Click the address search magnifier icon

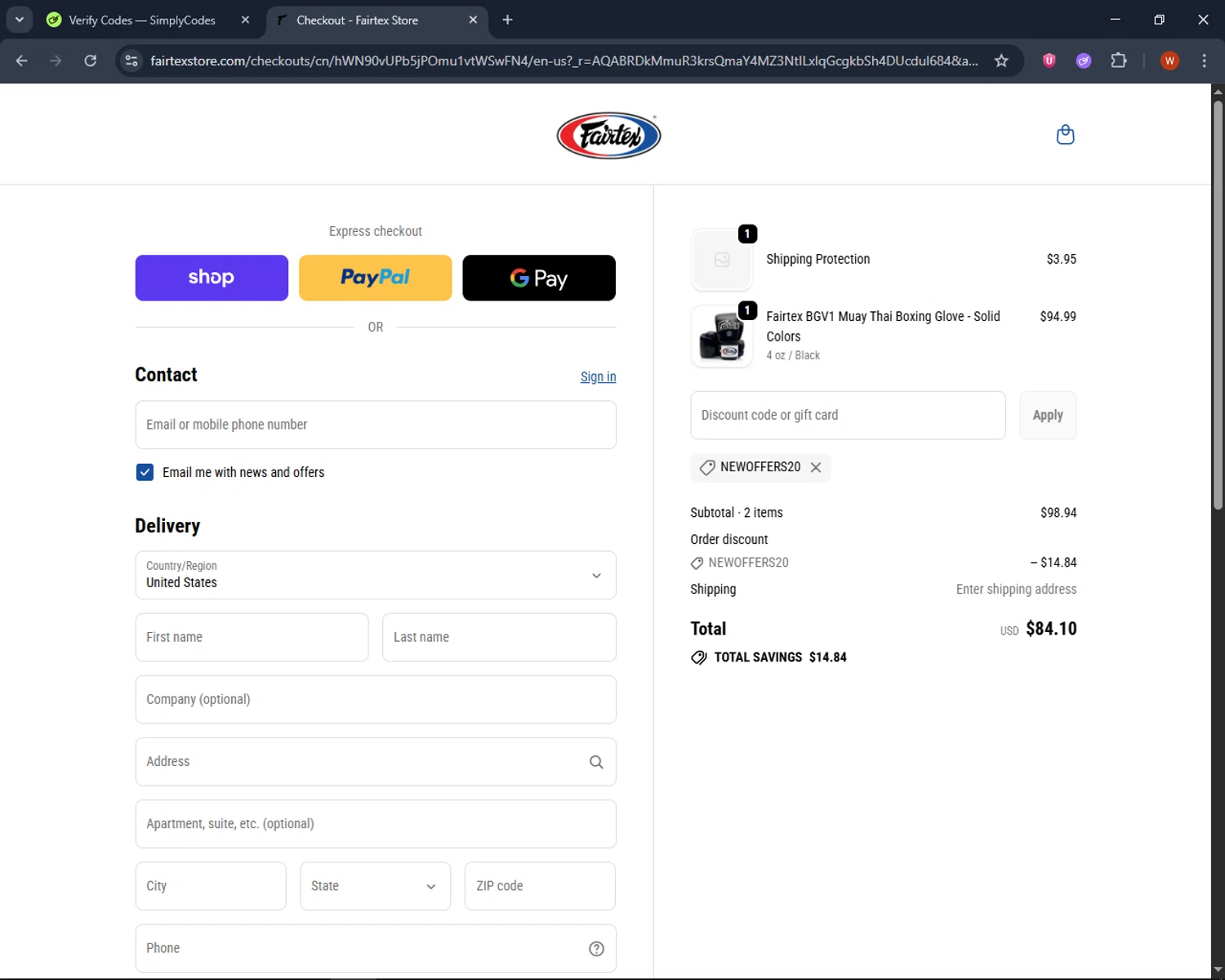596,762
